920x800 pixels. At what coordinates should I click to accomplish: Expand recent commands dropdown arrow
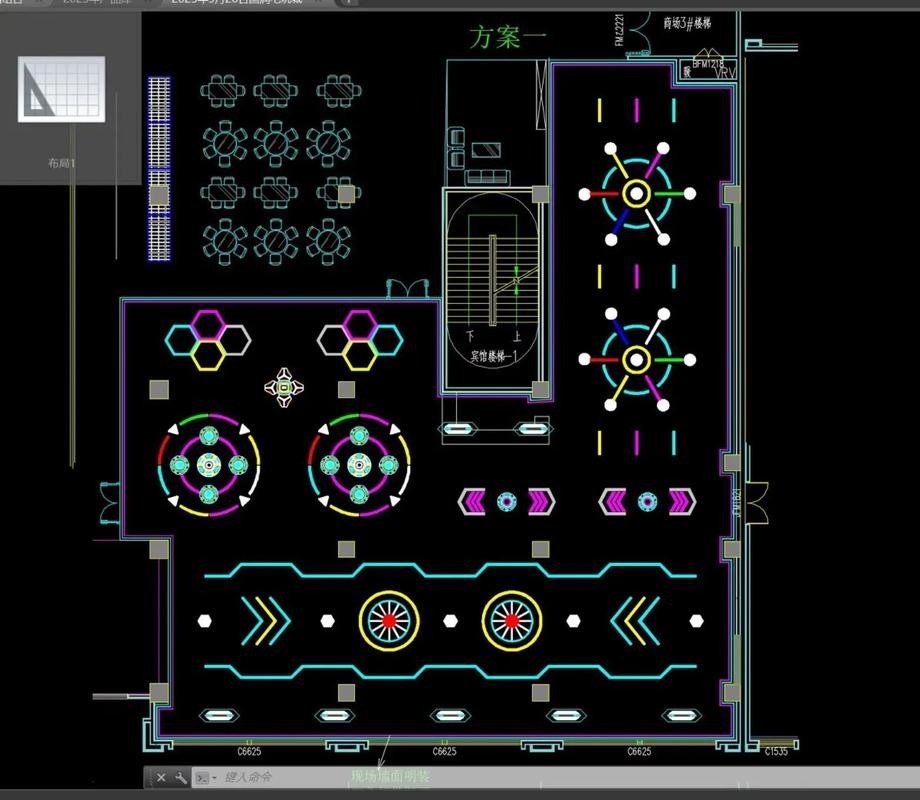click(x=214, y=778)
